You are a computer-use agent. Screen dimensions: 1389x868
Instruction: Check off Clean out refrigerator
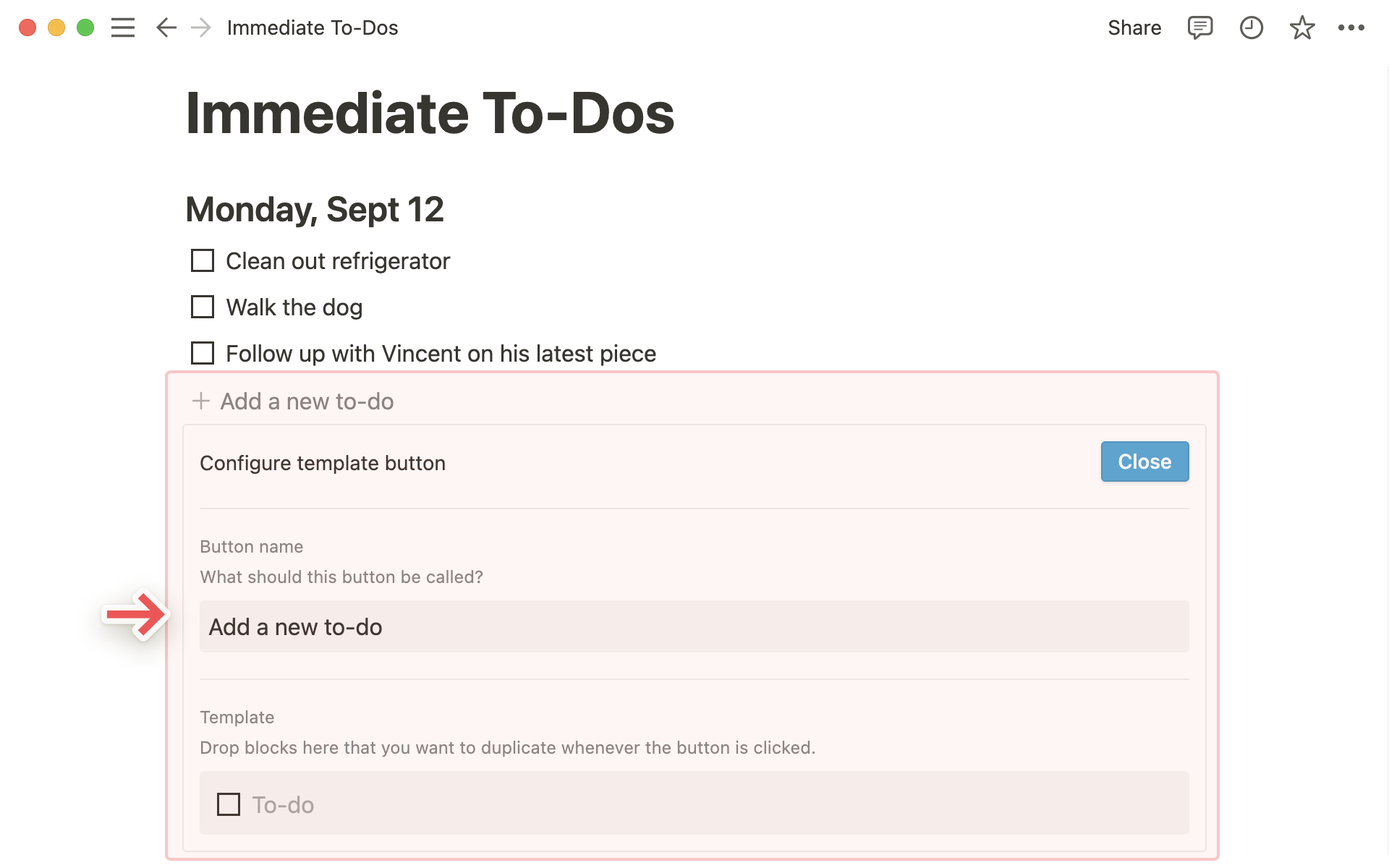tap(203, 260)
